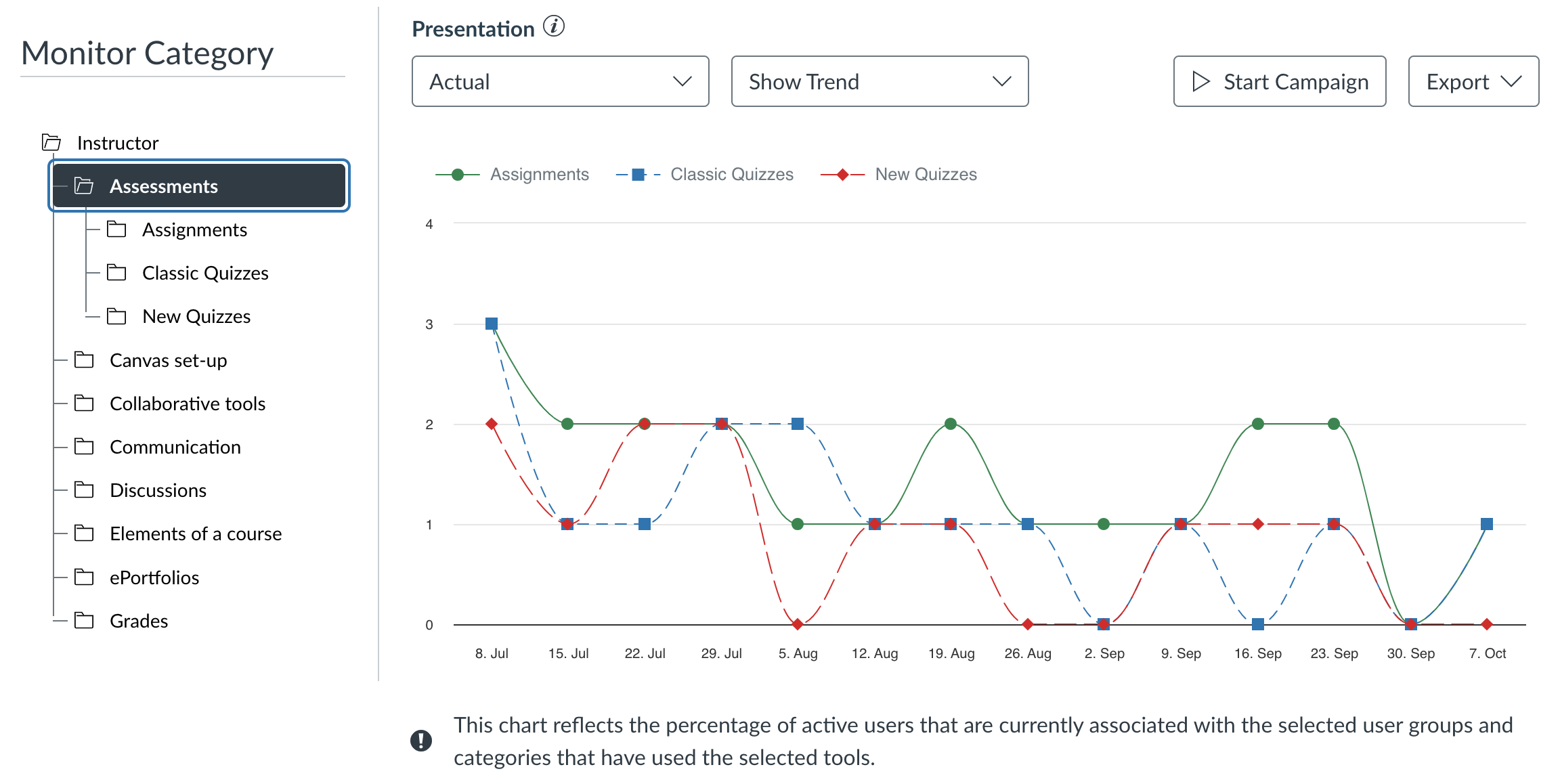Click the alert icon next to chart description
Screen dimensions: 1560x784
422,740
